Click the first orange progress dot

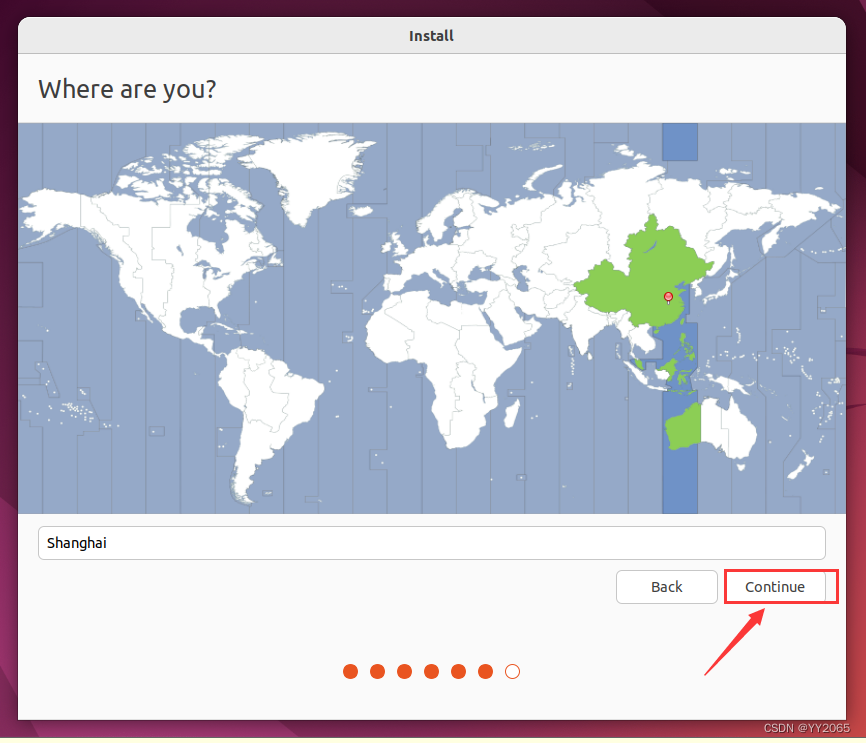click(x=351, y=671)
